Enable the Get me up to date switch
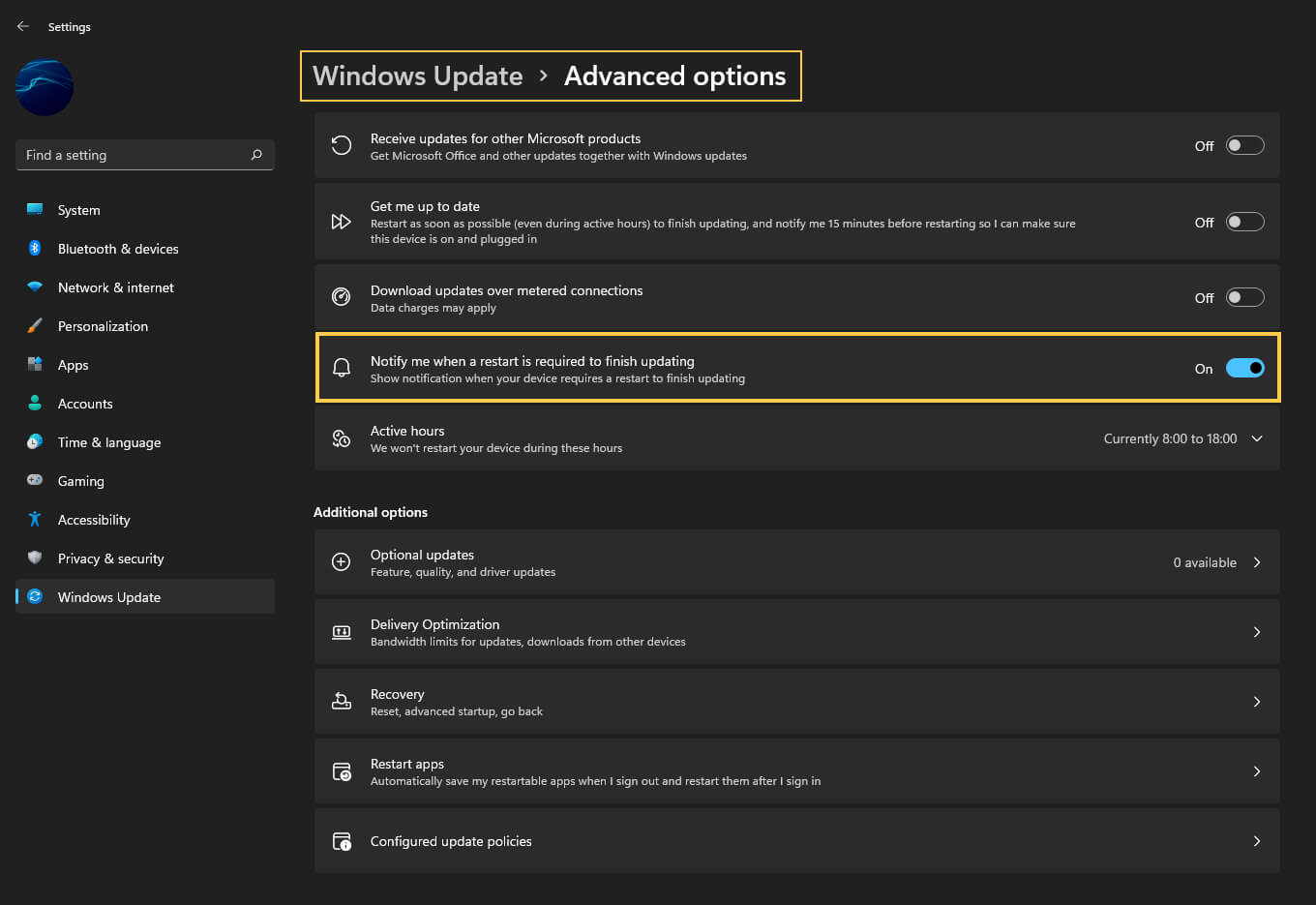 pos(1244,222)
